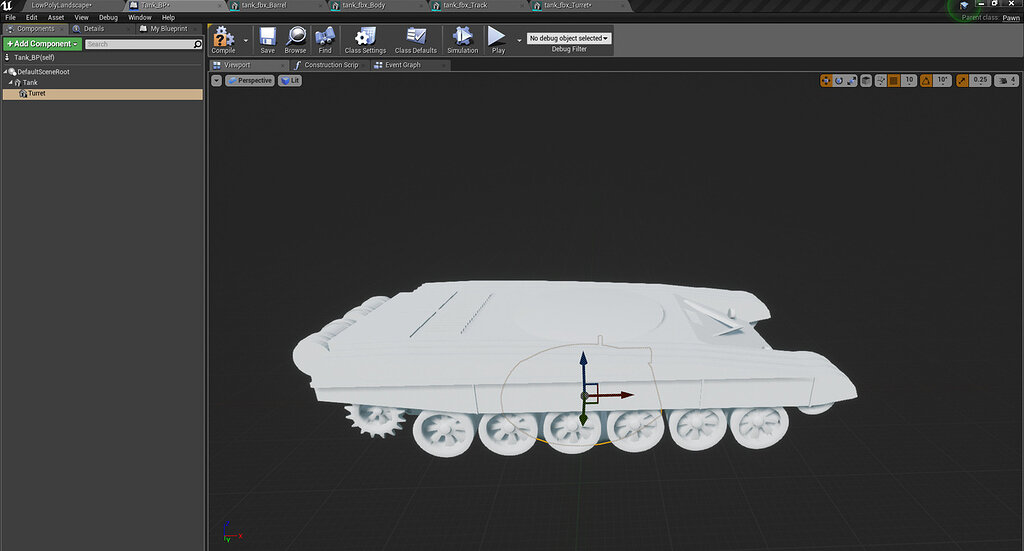Open the Perspective view mode dropdown

click(250, 80)
